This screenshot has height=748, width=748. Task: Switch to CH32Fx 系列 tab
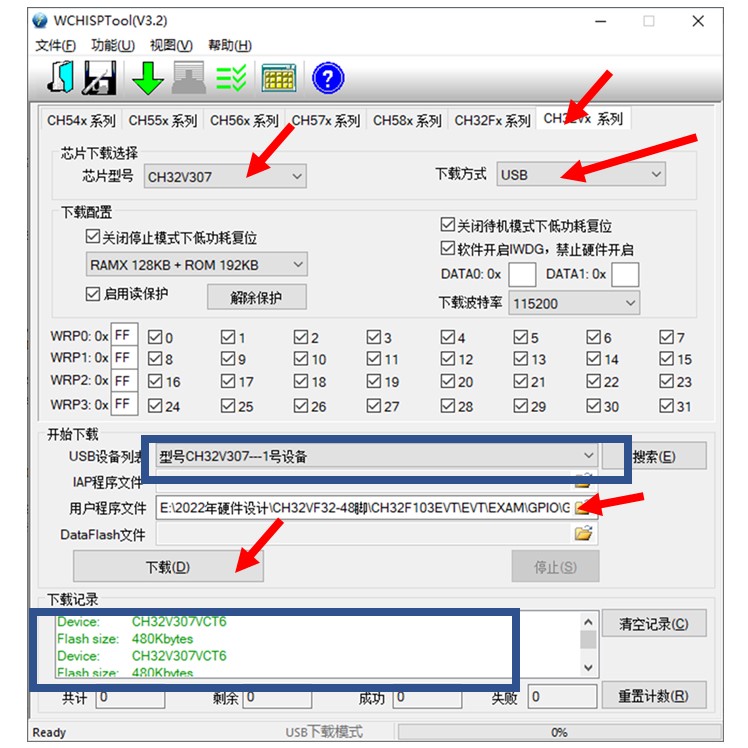492,120
